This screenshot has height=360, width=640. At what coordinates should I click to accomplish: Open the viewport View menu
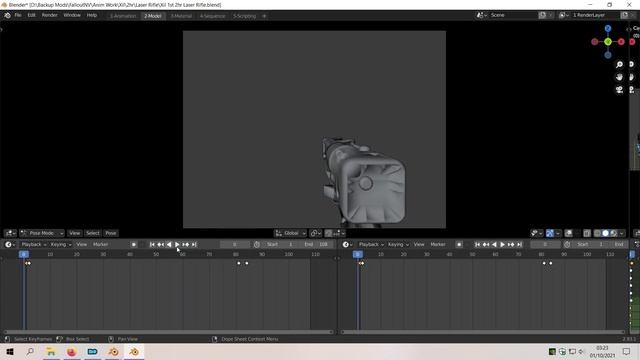(x=74, y=233)
